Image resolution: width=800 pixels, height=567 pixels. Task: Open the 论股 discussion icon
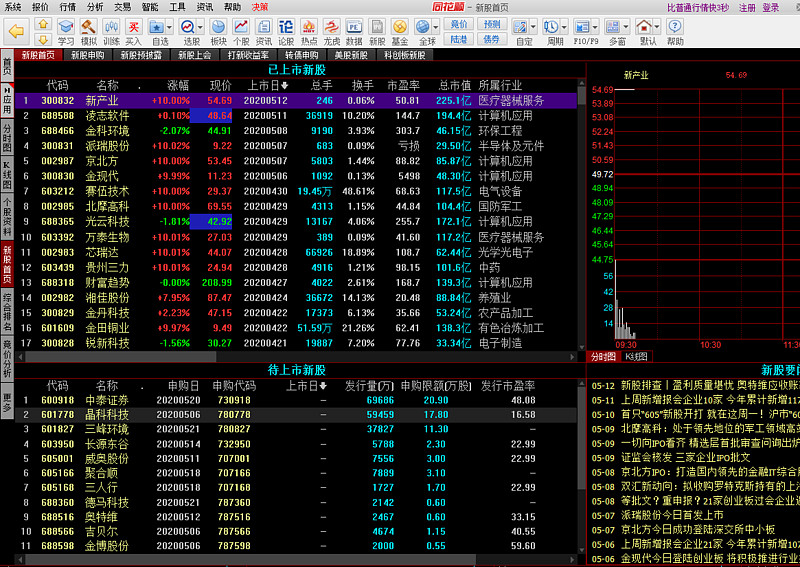click(x=286, y=32)
